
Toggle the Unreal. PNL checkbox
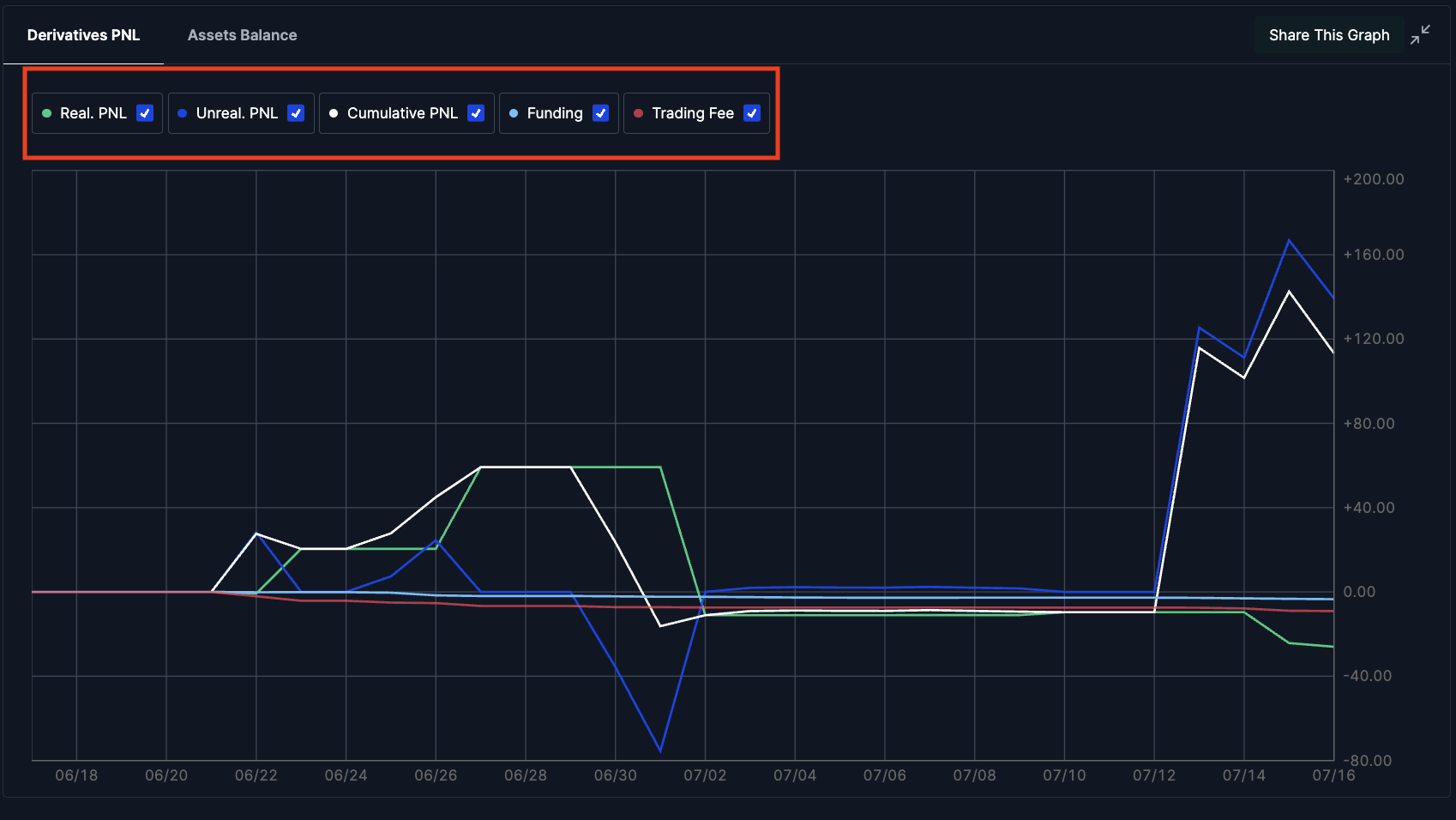click(296, 113)
